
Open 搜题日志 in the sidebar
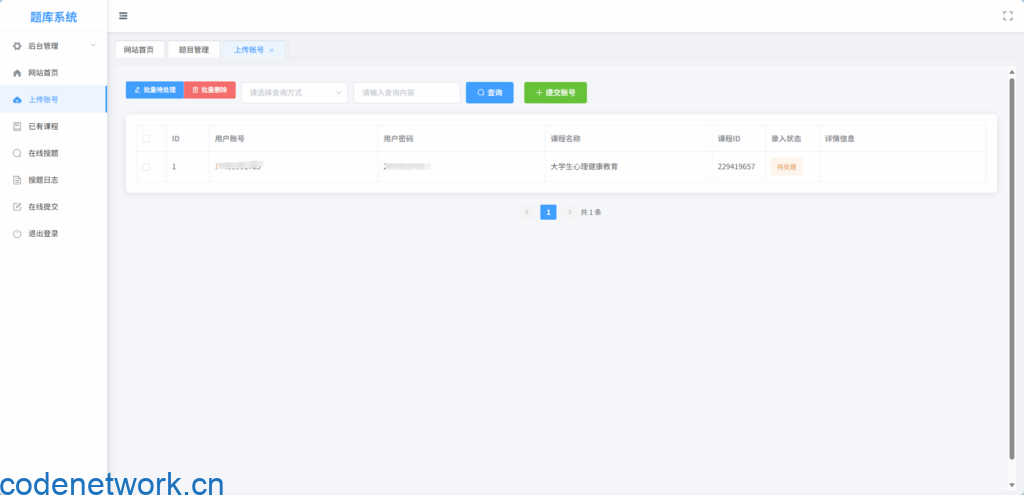[43, 180]
